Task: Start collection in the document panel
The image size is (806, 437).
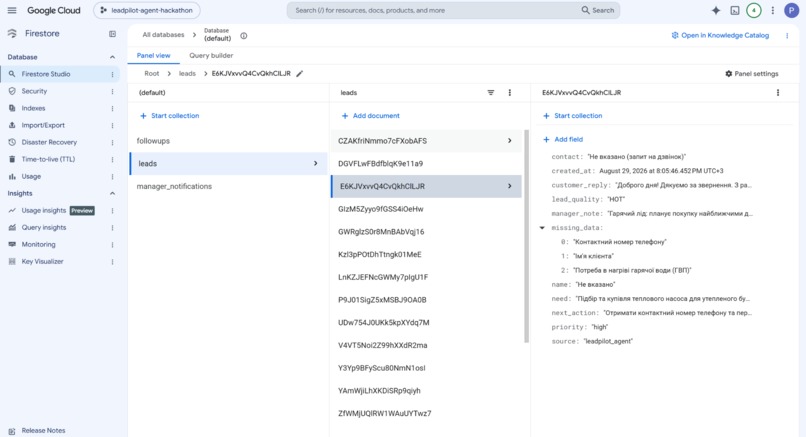Action: tap(573, 116)
